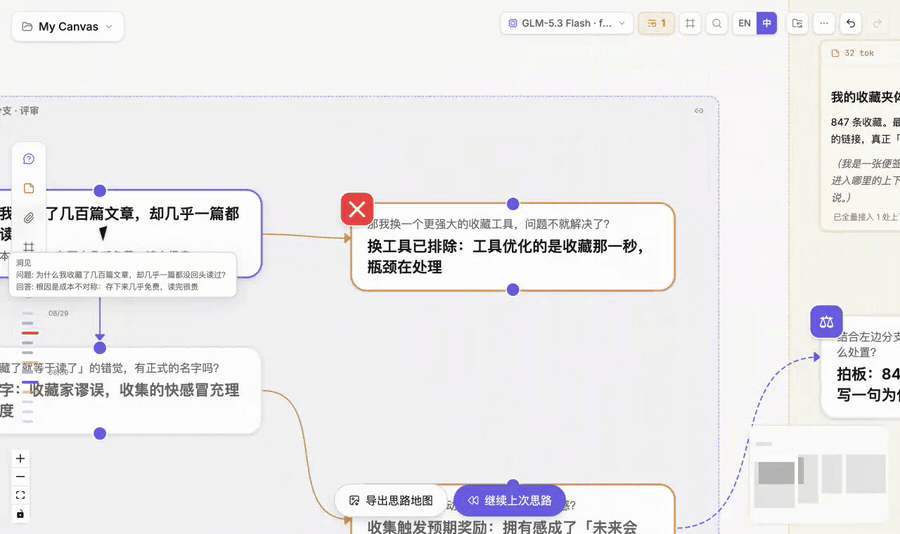Undo the last action

tap(851, 24)
